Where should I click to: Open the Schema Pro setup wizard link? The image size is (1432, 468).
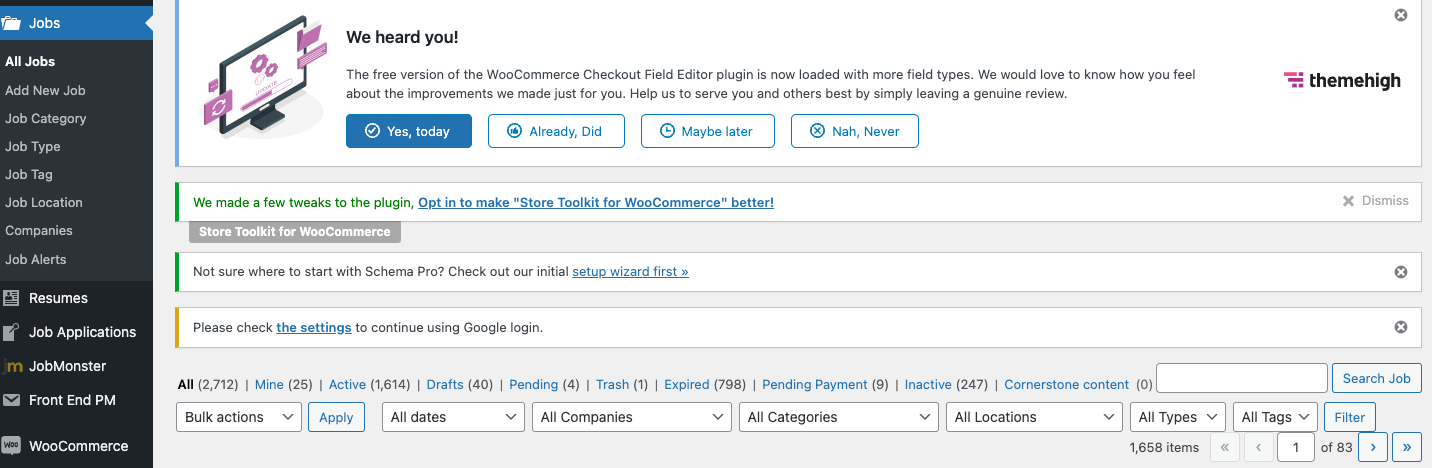click(x=630, y=271)
